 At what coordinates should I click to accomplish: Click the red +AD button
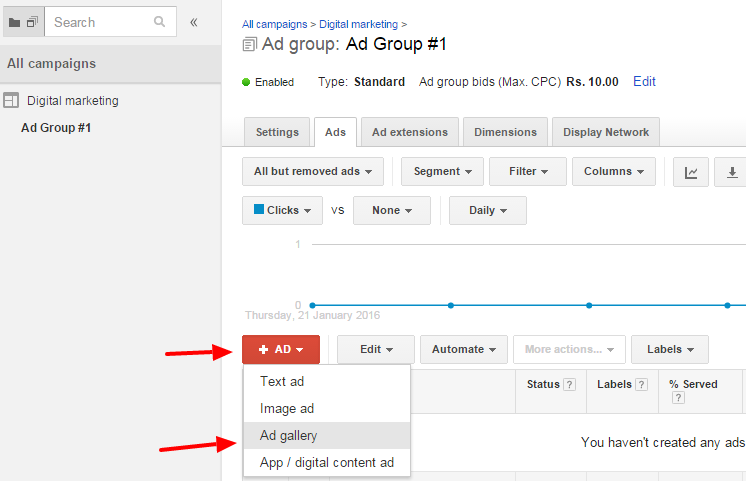click(281, 349)
